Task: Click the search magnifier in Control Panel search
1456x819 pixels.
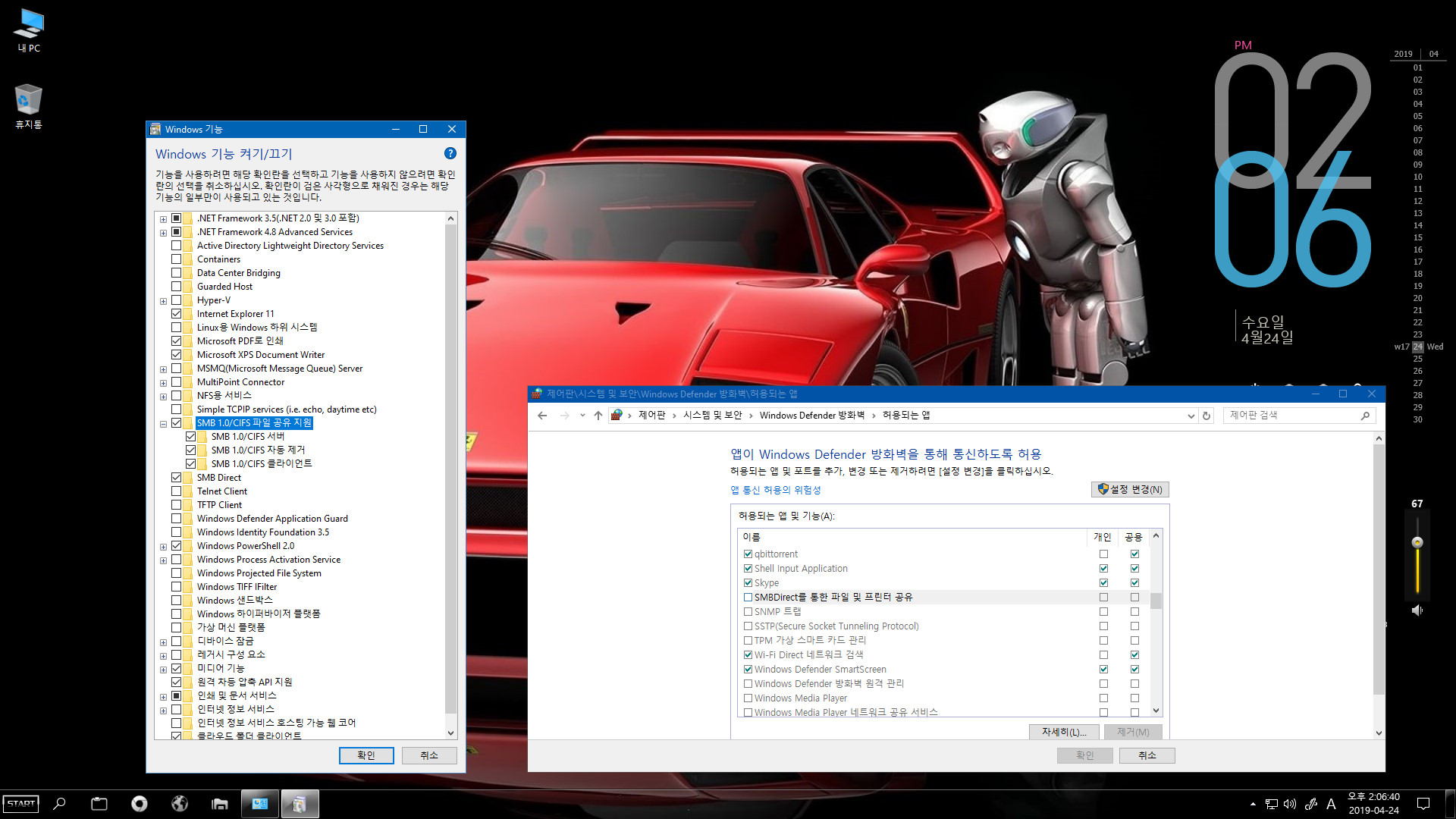Action: (x=1365, y=416)
